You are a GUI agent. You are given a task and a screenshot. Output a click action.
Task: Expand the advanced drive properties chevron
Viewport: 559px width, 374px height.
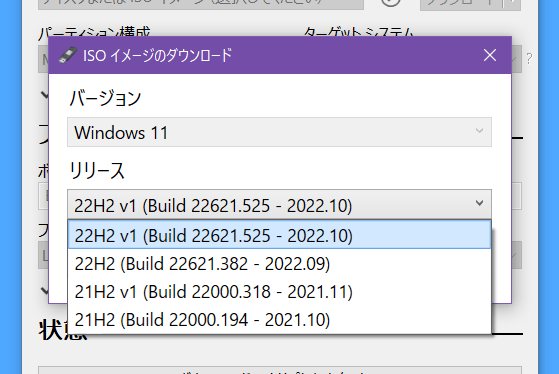(45, 95)
